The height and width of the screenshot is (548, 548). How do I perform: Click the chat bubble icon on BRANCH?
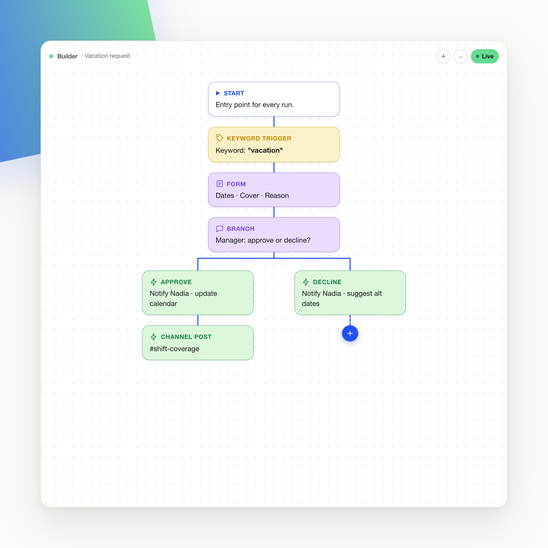pyautogui.click(x=219, y=229)
